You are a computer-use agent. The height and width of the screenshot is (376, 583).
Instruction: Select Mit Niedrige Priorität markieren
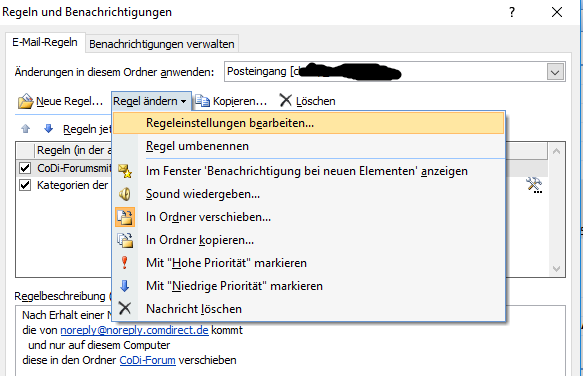(308, 286)
